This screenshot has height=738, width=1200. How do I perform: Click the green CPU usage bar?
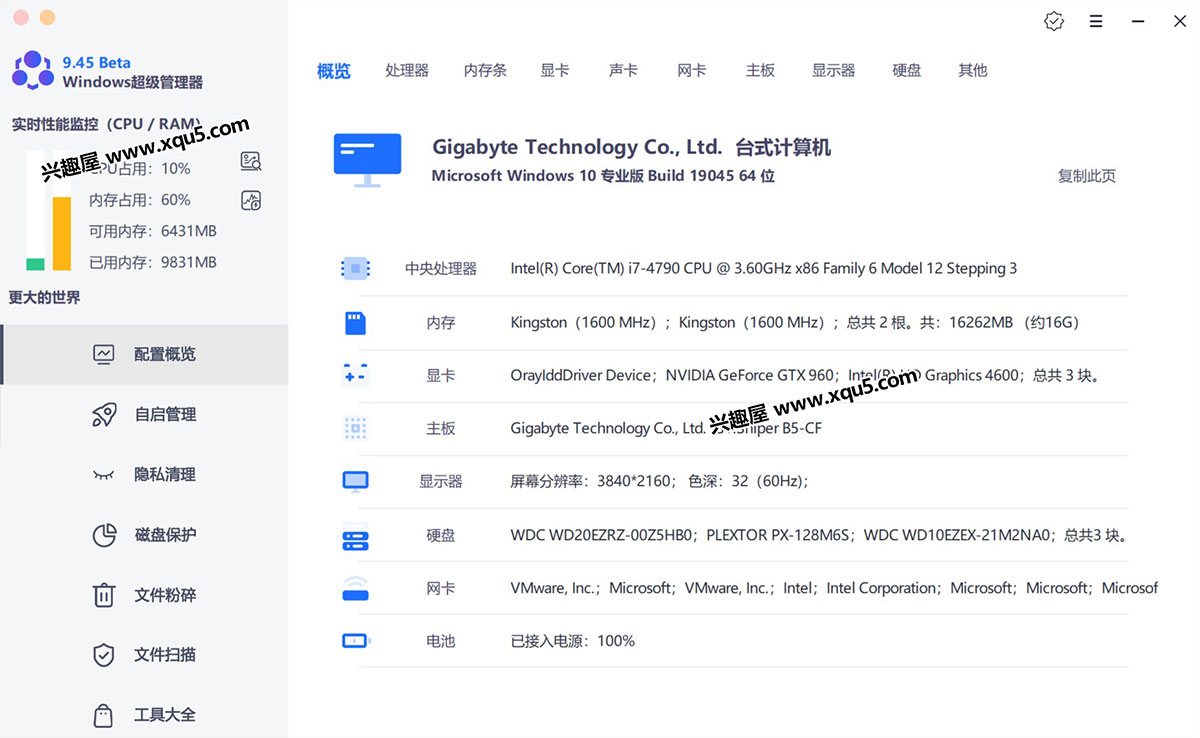[35, 264]
